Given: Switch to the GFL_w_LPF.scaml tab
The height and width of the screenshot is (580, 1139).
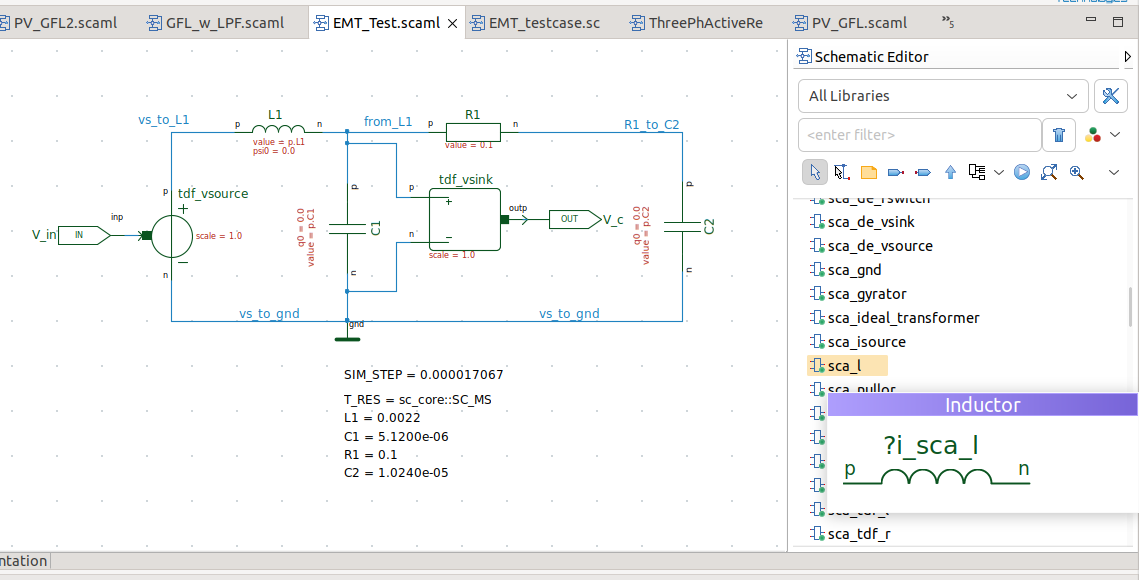Looking at the screenshot, I should click(216, 23).
